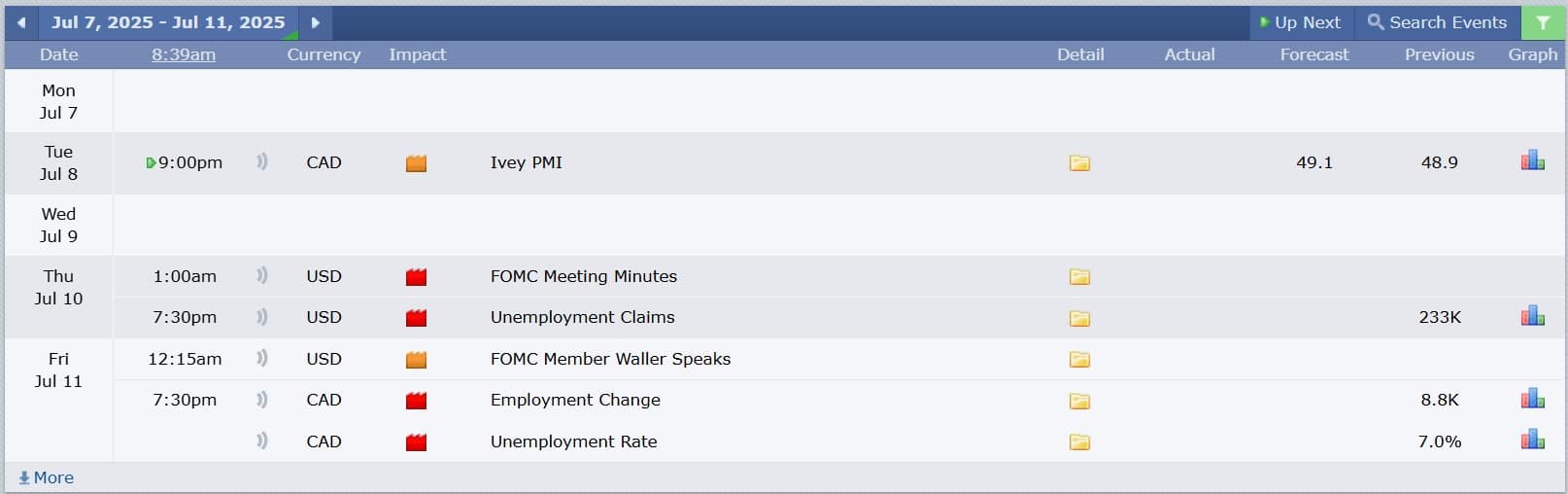
Task: Click Employment Change event name
Action: 575,400
